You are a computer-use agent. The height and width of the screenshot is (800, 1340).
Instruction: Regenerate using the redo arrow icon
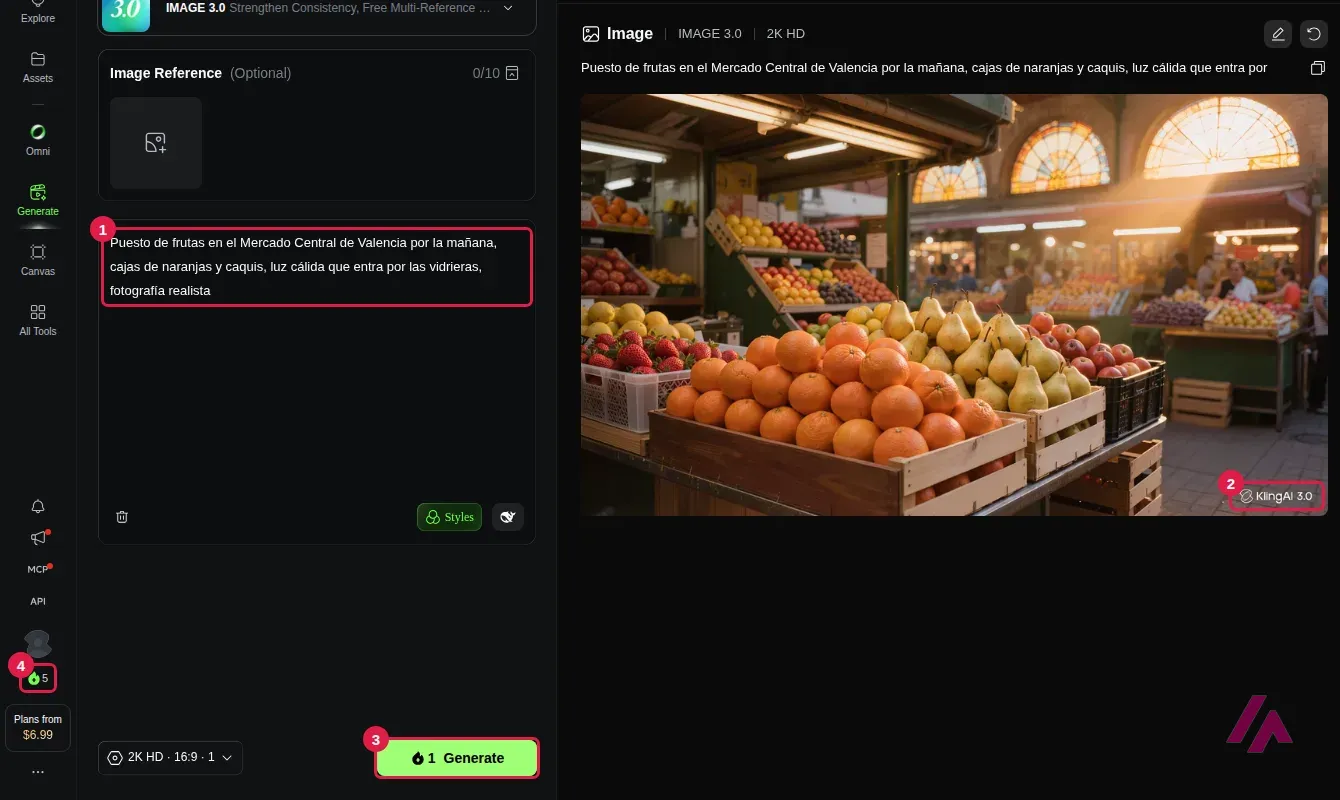1313,34
